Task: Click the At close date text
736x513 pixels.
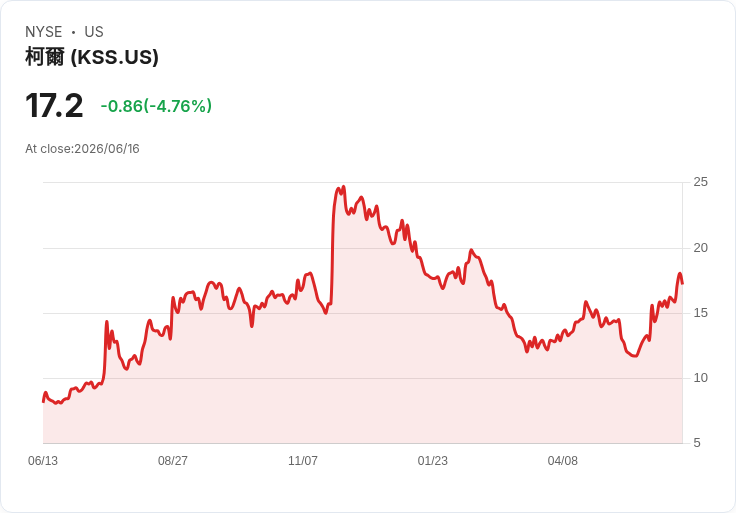Action: (82, 149)
